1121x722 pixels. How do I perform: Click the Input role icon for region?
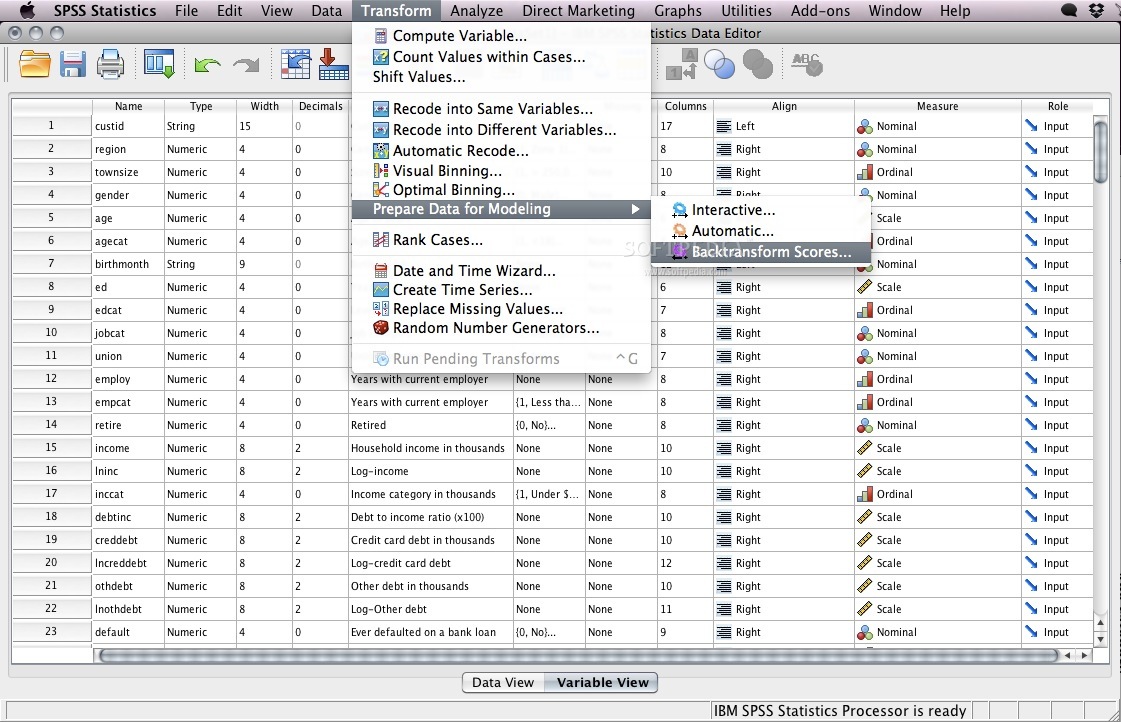1031,149
